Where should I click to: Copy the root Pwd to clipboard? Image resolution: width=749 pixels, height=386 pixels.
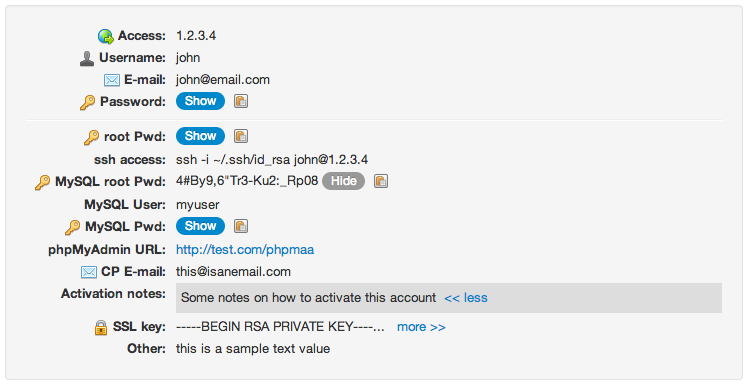[241, 136]
